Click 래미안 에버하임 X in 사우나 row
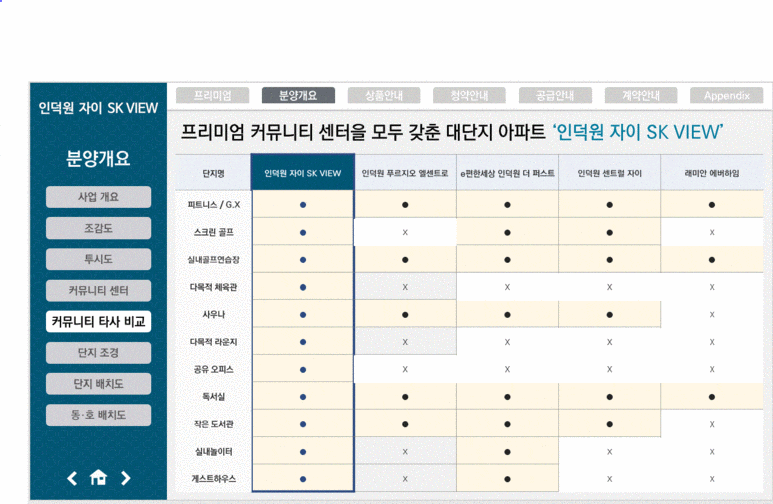This screenshot has width=773, height=504. coord(712,314)
